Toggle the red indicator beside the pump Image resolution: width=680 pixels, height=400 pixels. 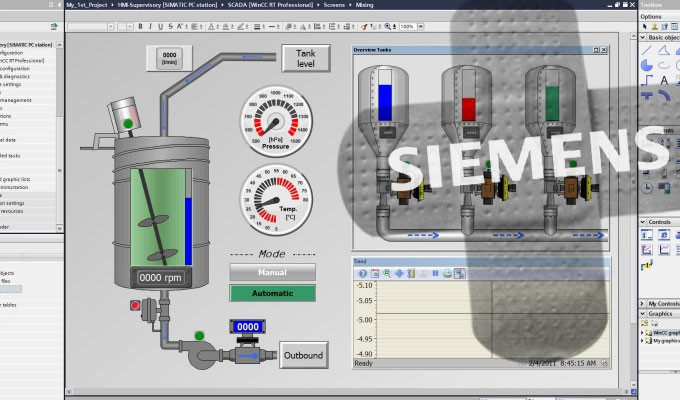pos(135,305)
